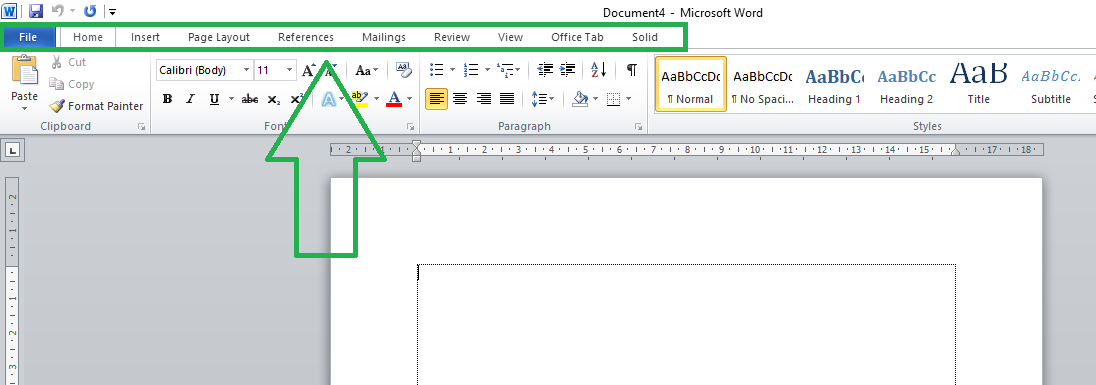Click the Format Painter button
This screenshot has width=1096, height=385.
tap(96, 106)
